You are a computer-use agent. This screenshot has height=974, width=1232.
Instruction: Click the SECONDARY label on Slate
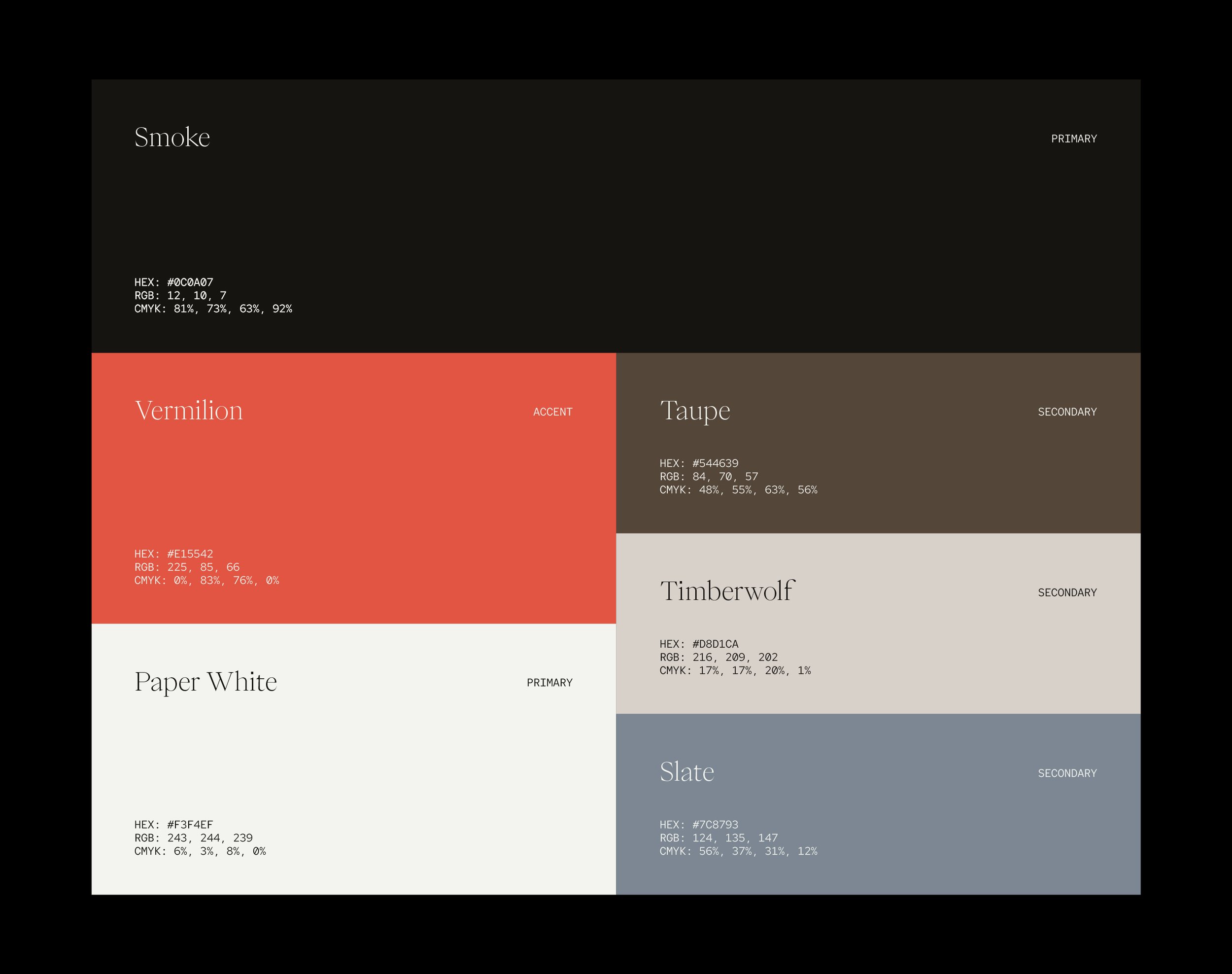pyautogui.click(x=1067, y=773)
